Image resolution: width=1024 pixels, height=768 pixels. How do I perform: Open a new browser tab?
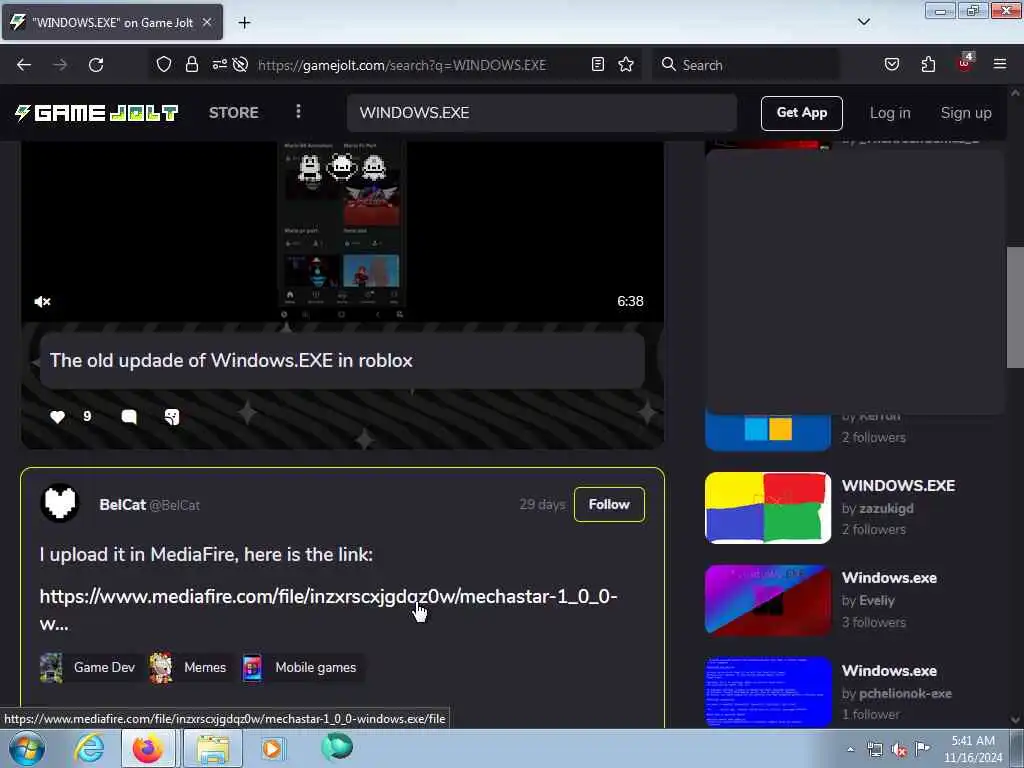click(x=244, y=23)
